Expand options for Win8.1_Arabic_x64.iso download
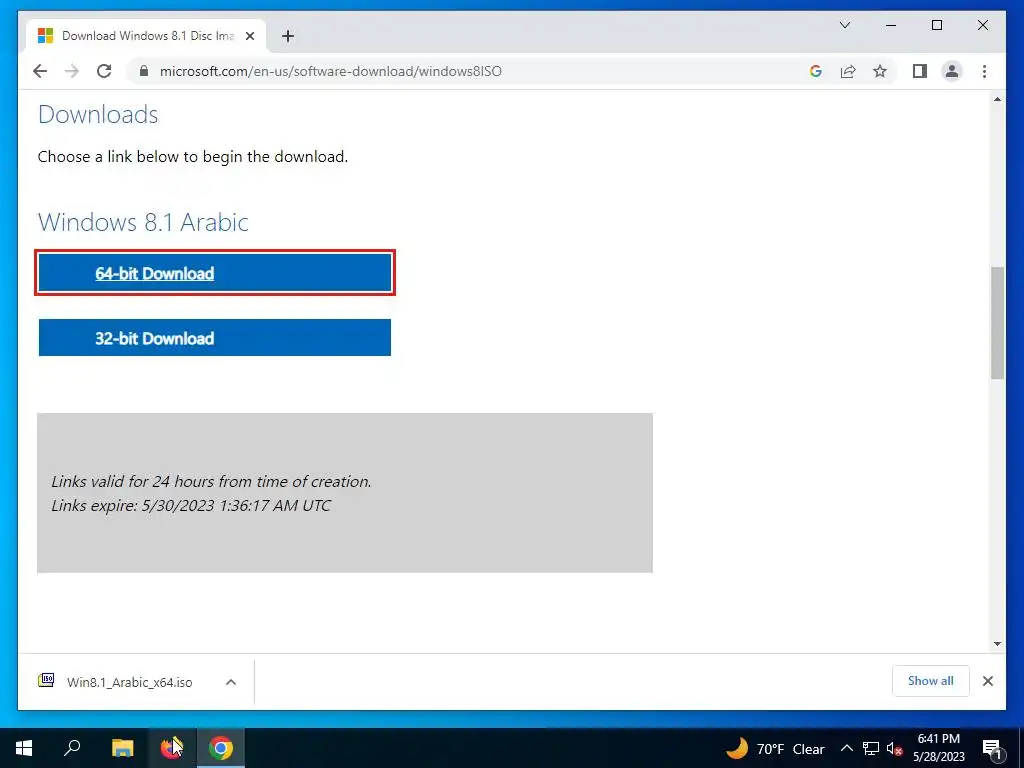 pos(231,682)
